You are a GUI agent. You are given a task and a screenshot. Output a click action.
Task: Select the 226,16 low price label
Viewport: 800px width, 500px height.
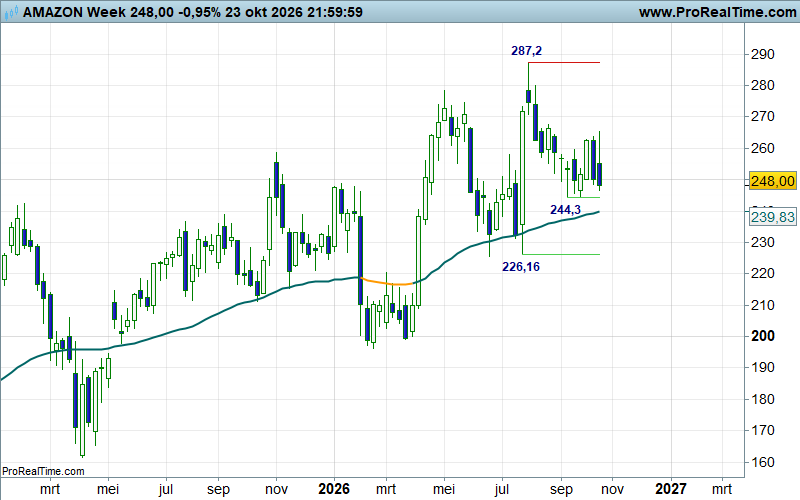521,267
